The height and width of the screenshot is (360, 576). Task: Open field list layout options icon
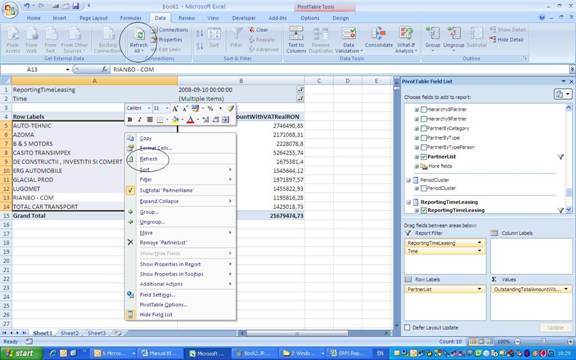562,94
